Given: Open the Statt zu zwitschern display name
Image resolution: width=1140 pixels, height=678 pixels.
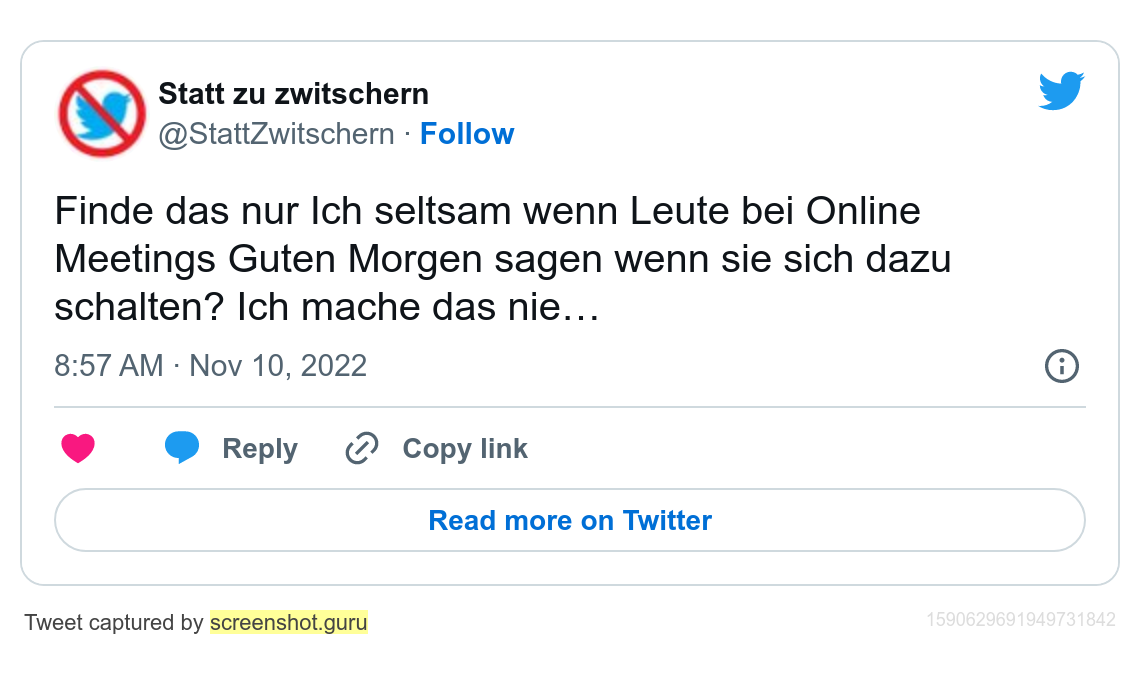Looking at the screenshot, I should coord(293,94).
